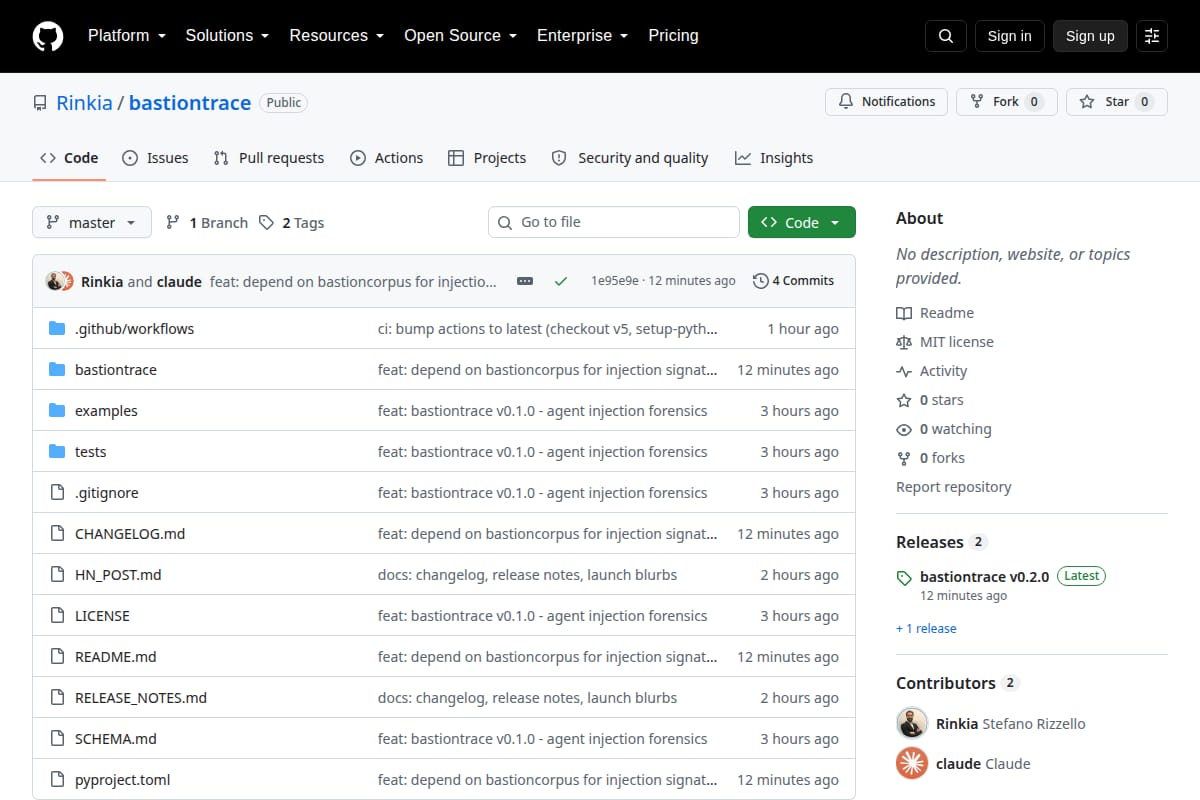Click the file icon beside README.md row
The width and height of the screenshot is (1200, 800).
[57, 657]
